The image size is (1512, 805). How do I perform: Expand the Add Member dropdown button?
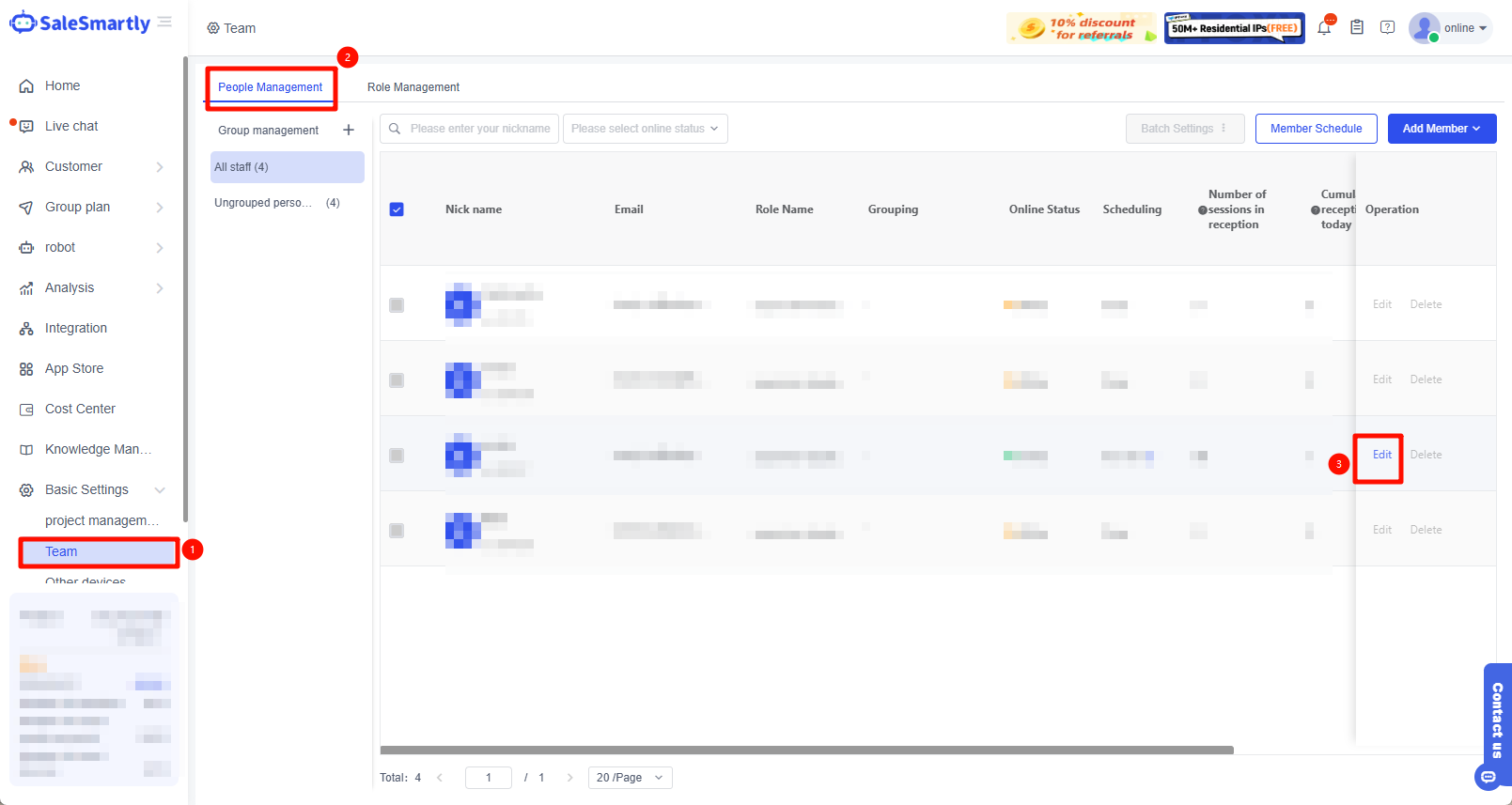point(1442,129)
